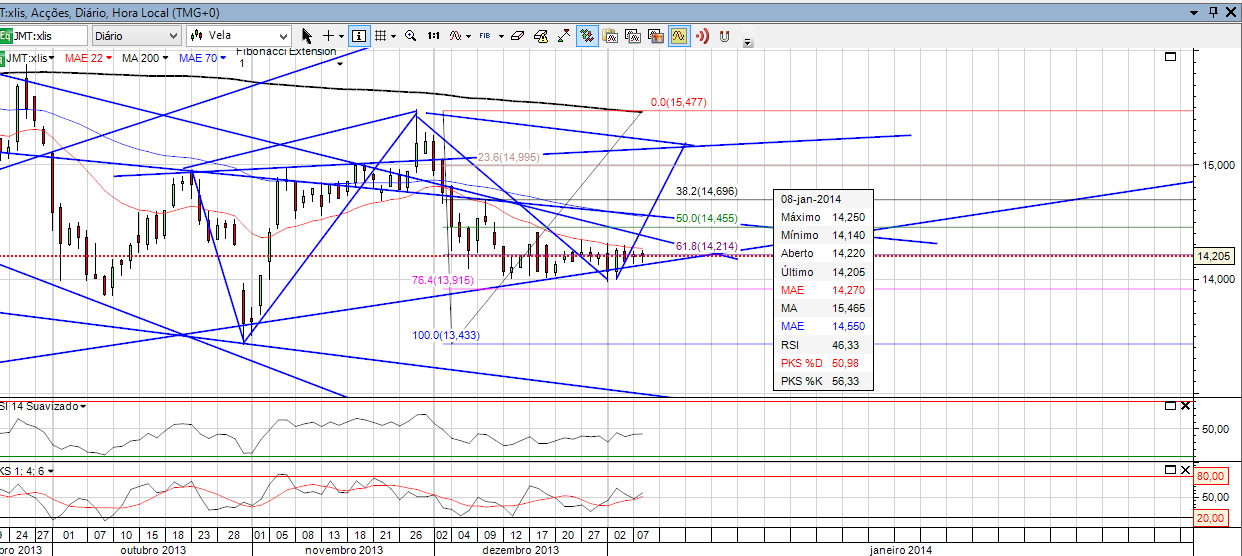Click the red sound waves icon
Screen dimensions: 1242x556
[702, 35]
